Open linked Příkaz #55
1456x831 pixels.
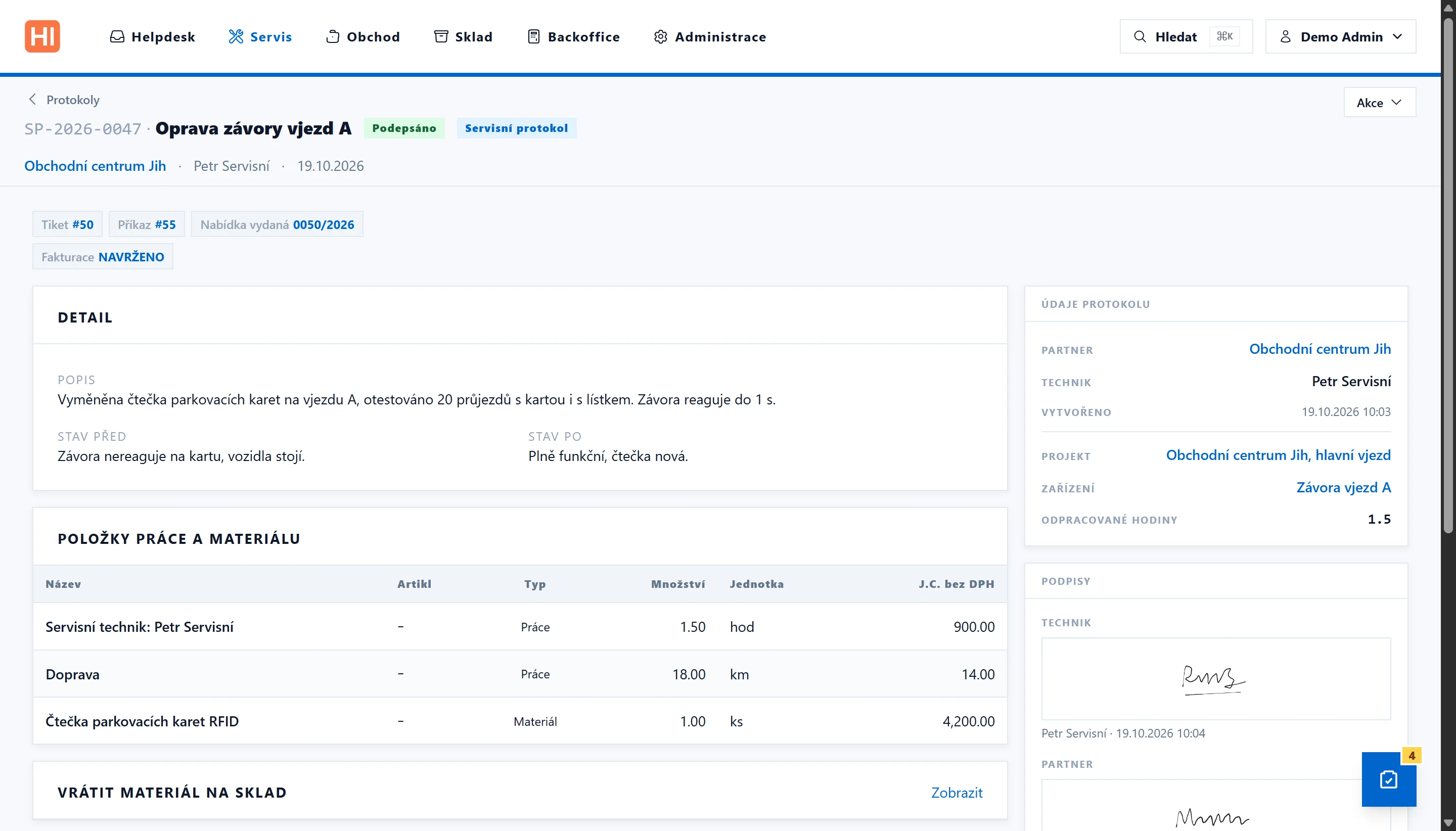(x=147, y=224)
